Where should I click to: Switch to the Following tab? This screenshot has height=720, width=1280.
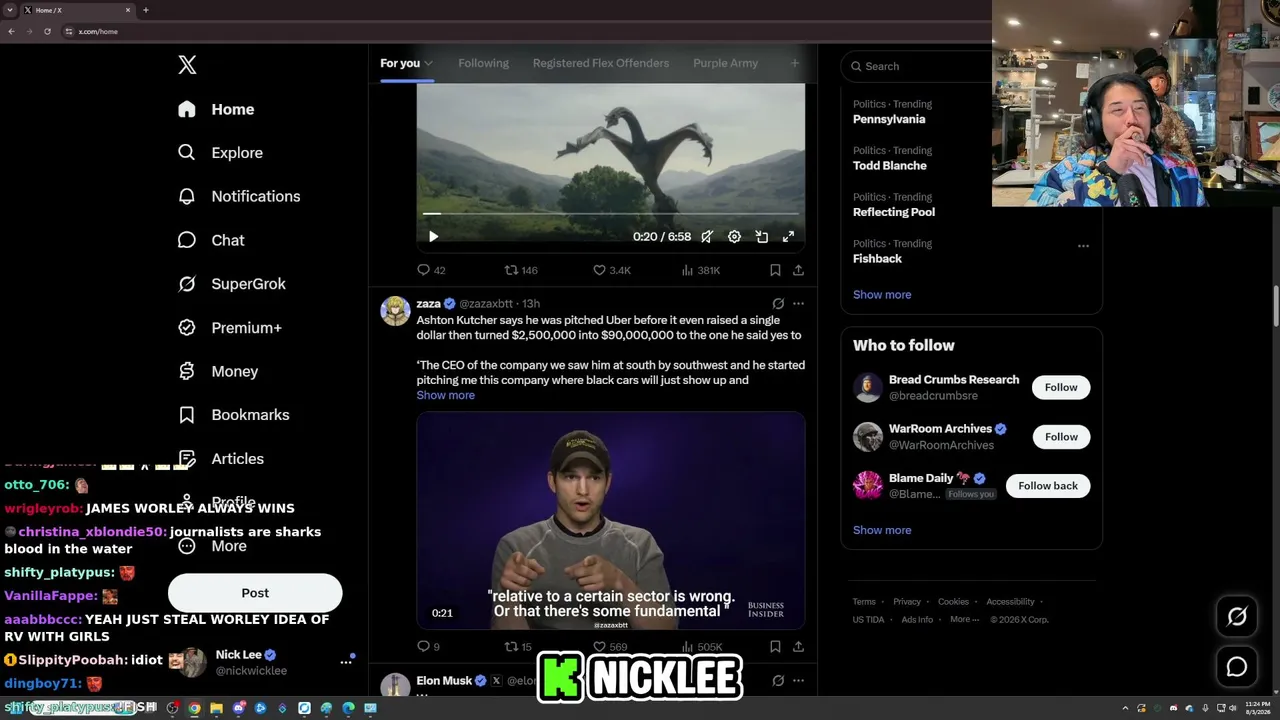(x=483, y=63)
